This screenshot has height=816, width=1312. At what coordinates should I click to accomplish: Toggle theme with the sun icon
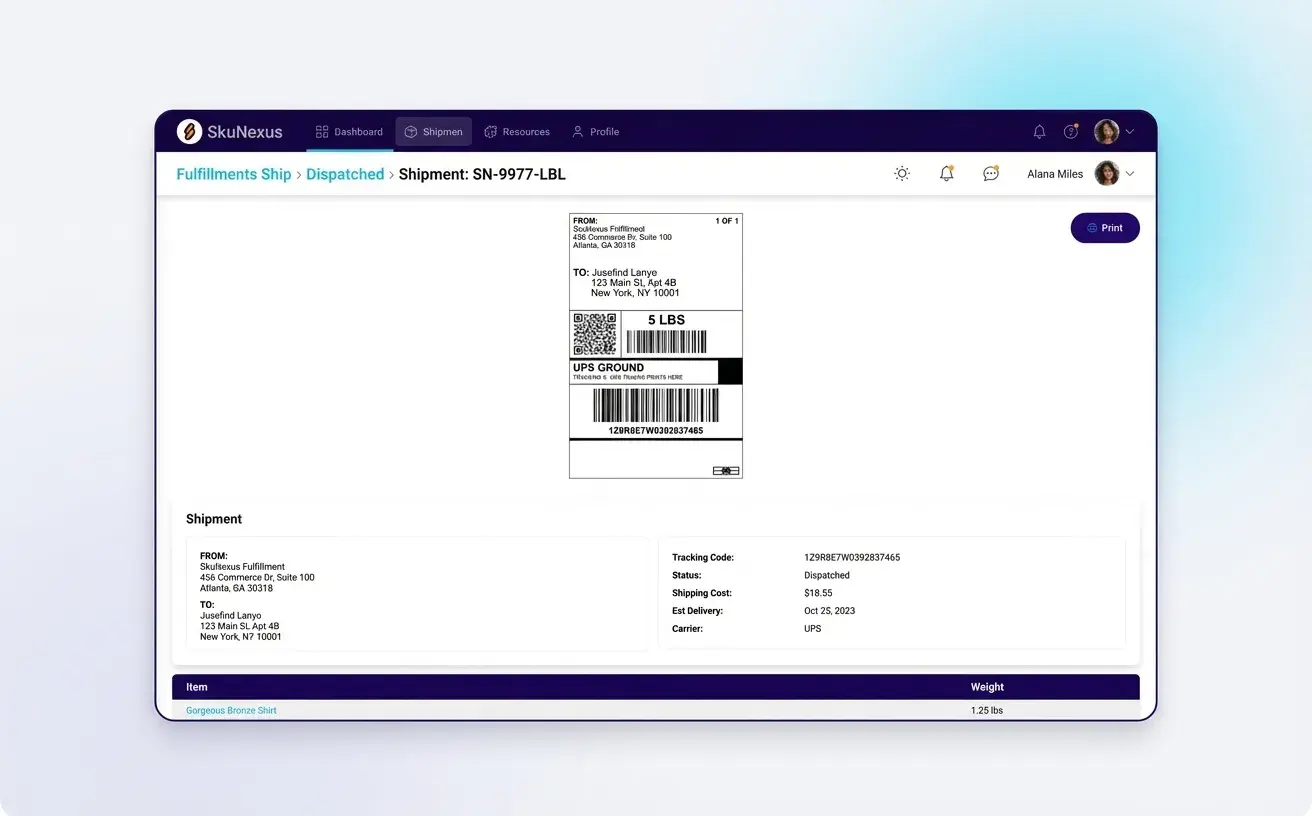point(902,173)
